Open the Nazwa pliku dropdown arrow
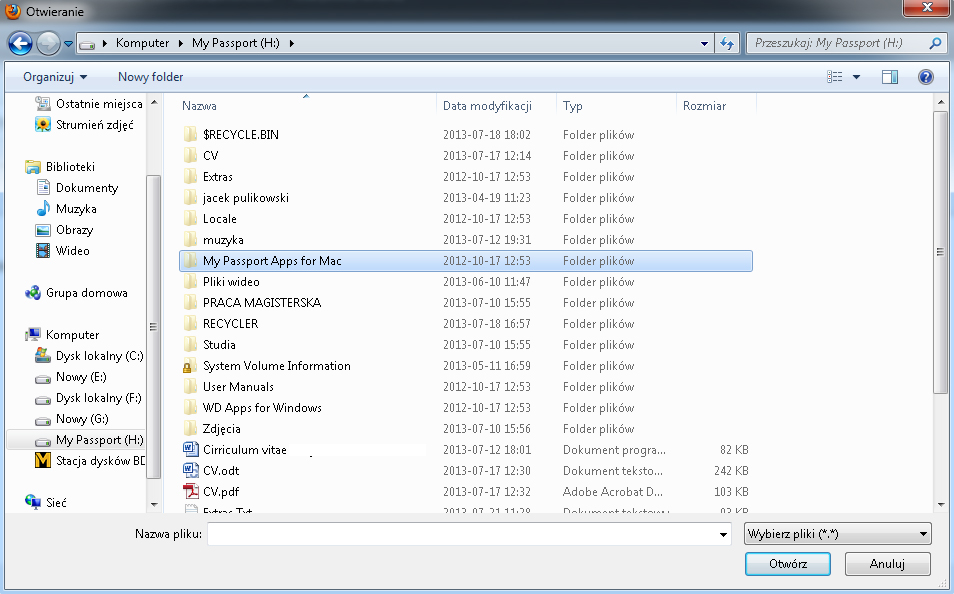The image size is (954, 594). pos(723,534)
